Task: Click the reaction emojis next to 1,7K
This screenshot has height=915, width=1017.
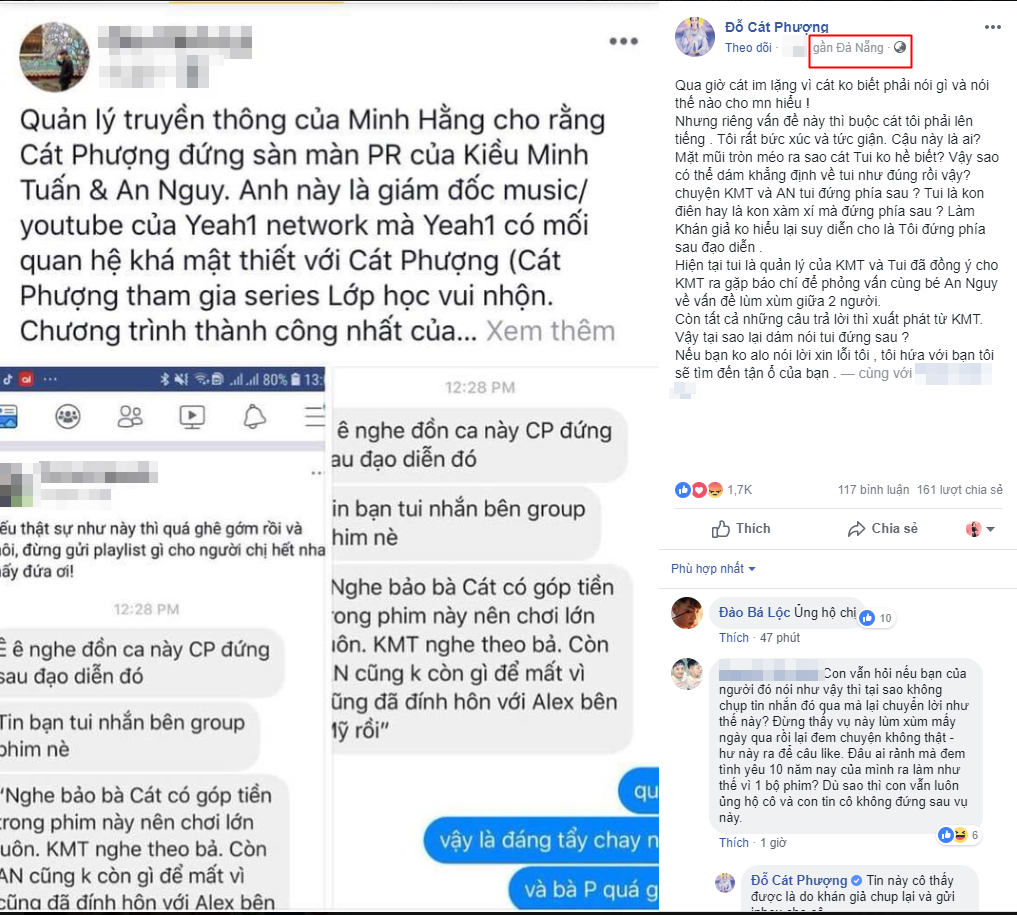Action: [699, 490]
